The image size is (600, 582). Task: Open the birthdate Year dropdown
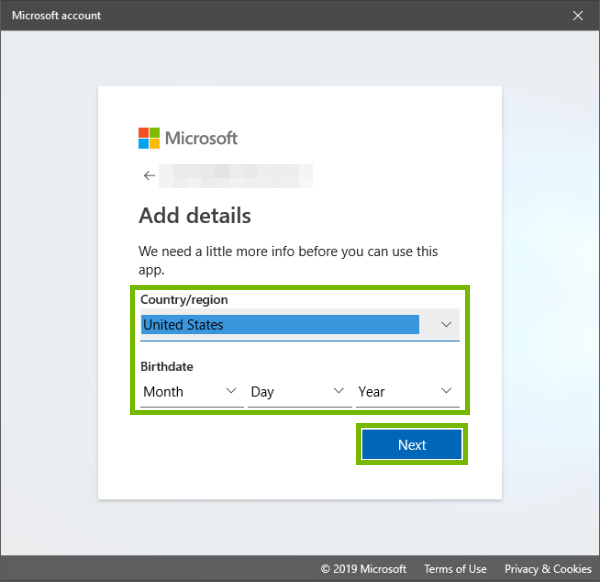(408, 392)
